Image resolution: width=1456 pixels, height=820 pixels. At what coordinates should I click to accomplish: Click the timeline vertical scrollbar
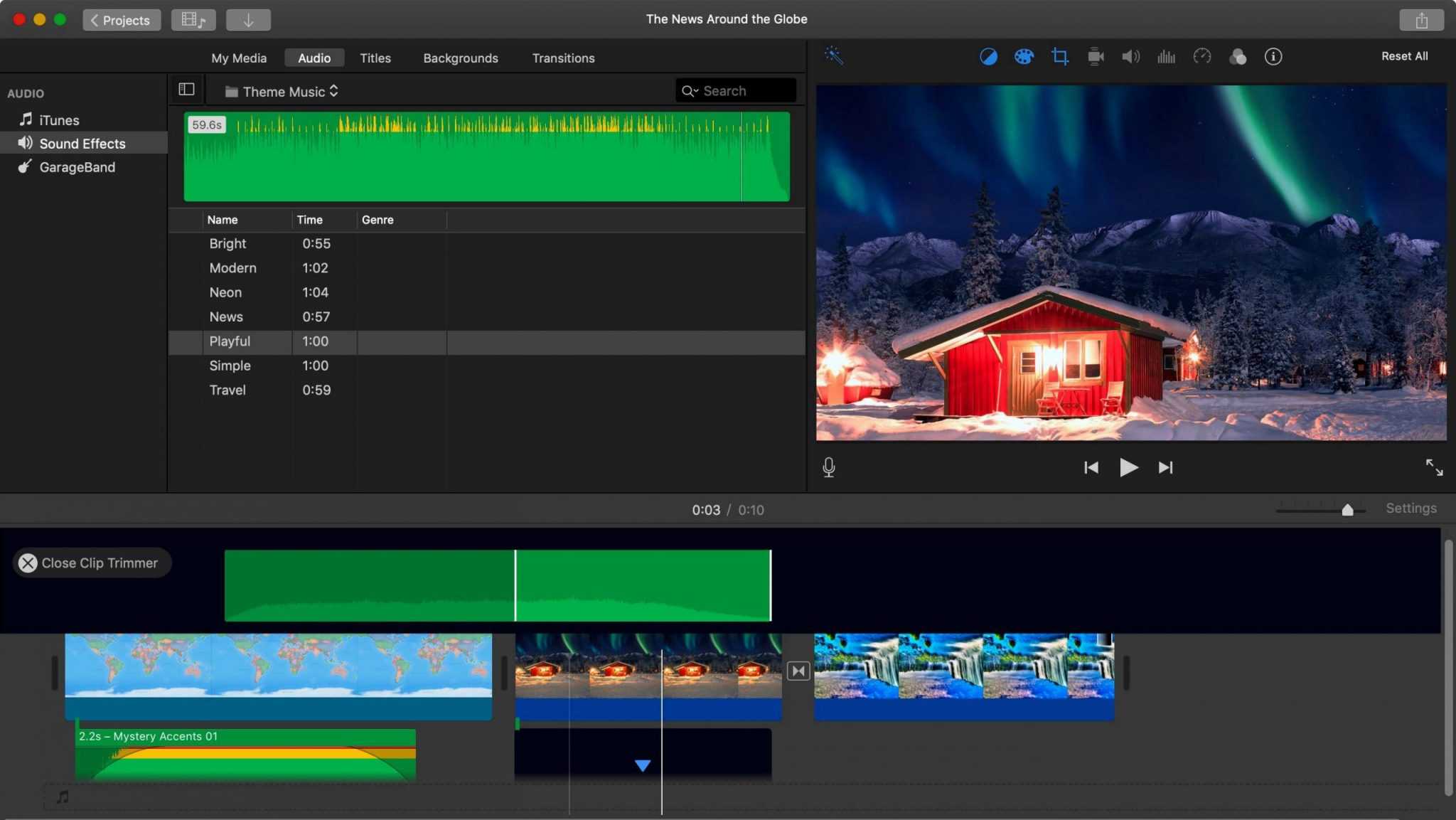click(x=1448, y=667)
